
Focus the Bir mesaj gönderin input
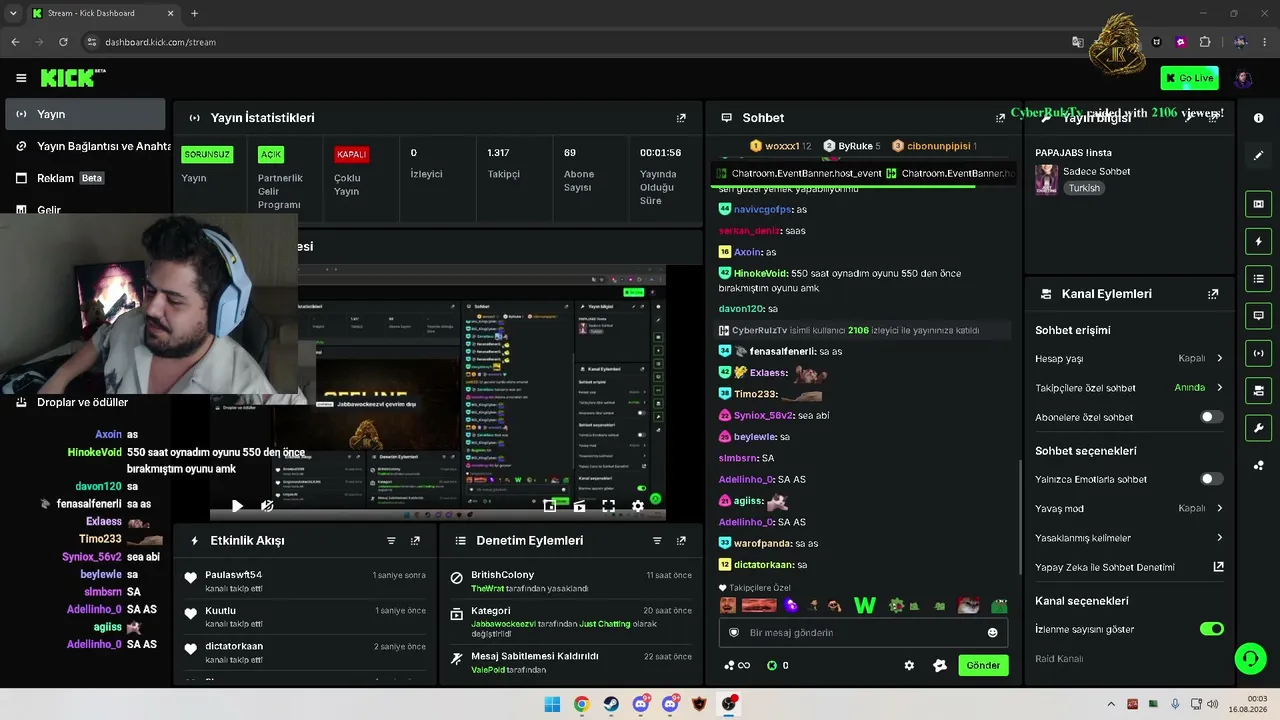pos(862,633)
